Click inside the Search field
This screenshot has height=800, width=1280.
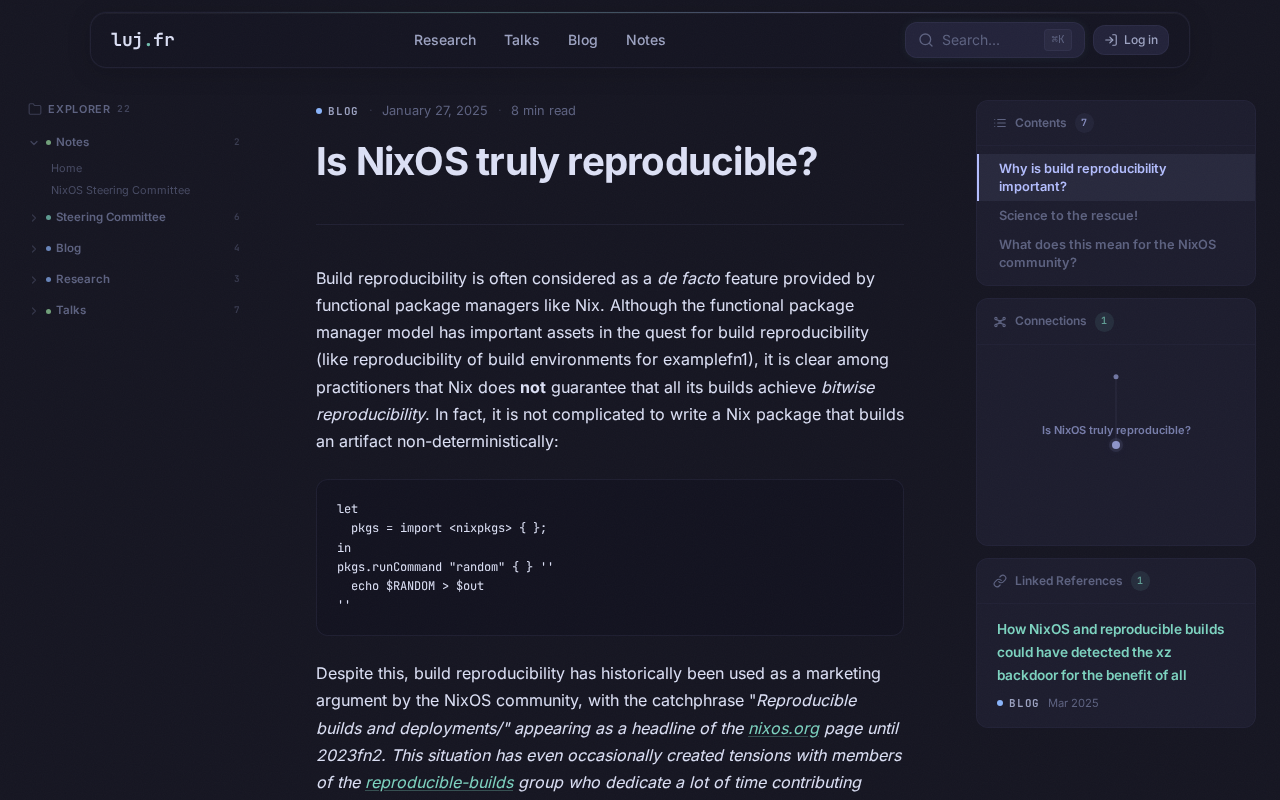pyautogui.click(x=985, y=40)
